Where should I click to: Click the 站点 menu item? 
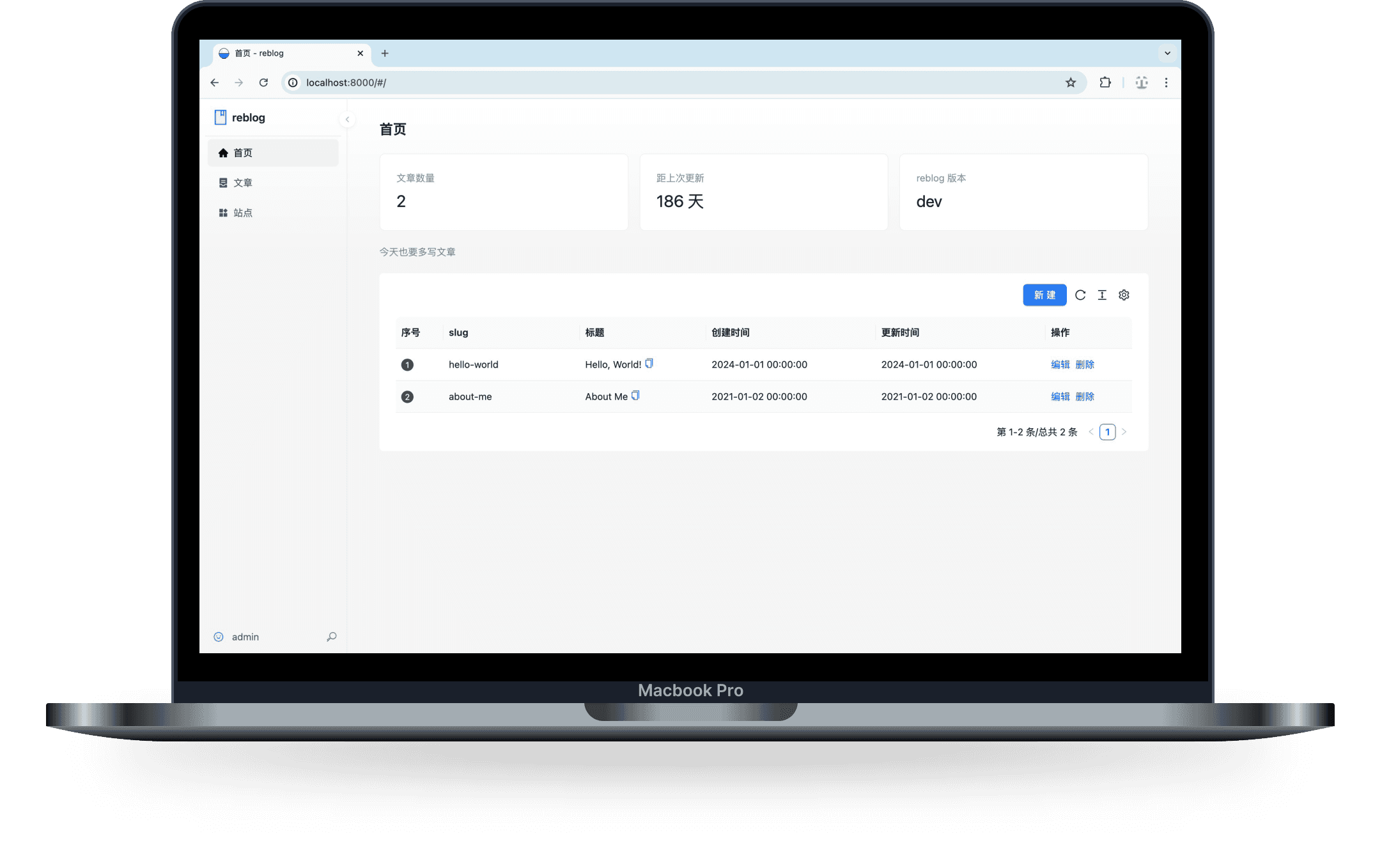coord(243,212)
